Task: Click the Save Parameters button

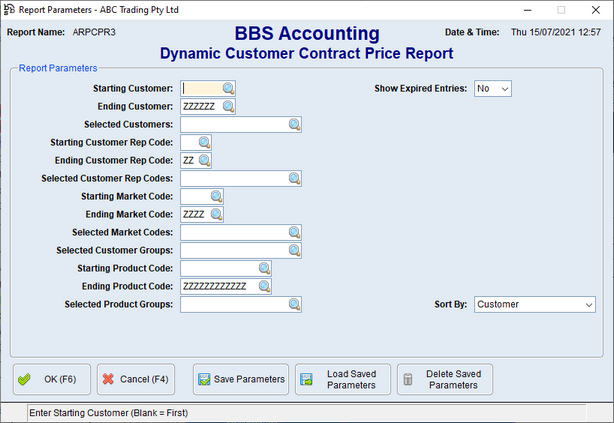Action: [x=241, y=380]
